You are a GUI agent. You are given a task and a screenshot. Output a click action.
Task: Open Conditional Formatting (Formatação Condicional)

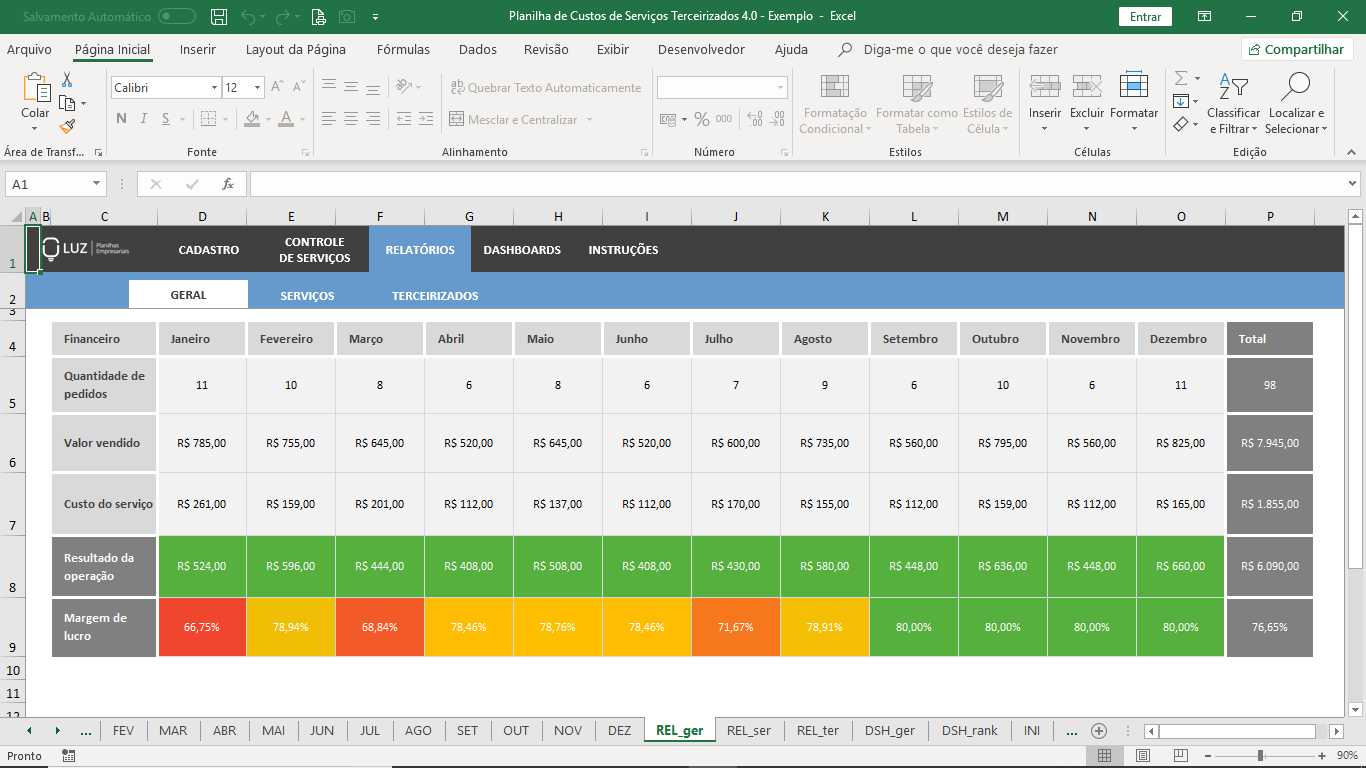coord(834,104)
